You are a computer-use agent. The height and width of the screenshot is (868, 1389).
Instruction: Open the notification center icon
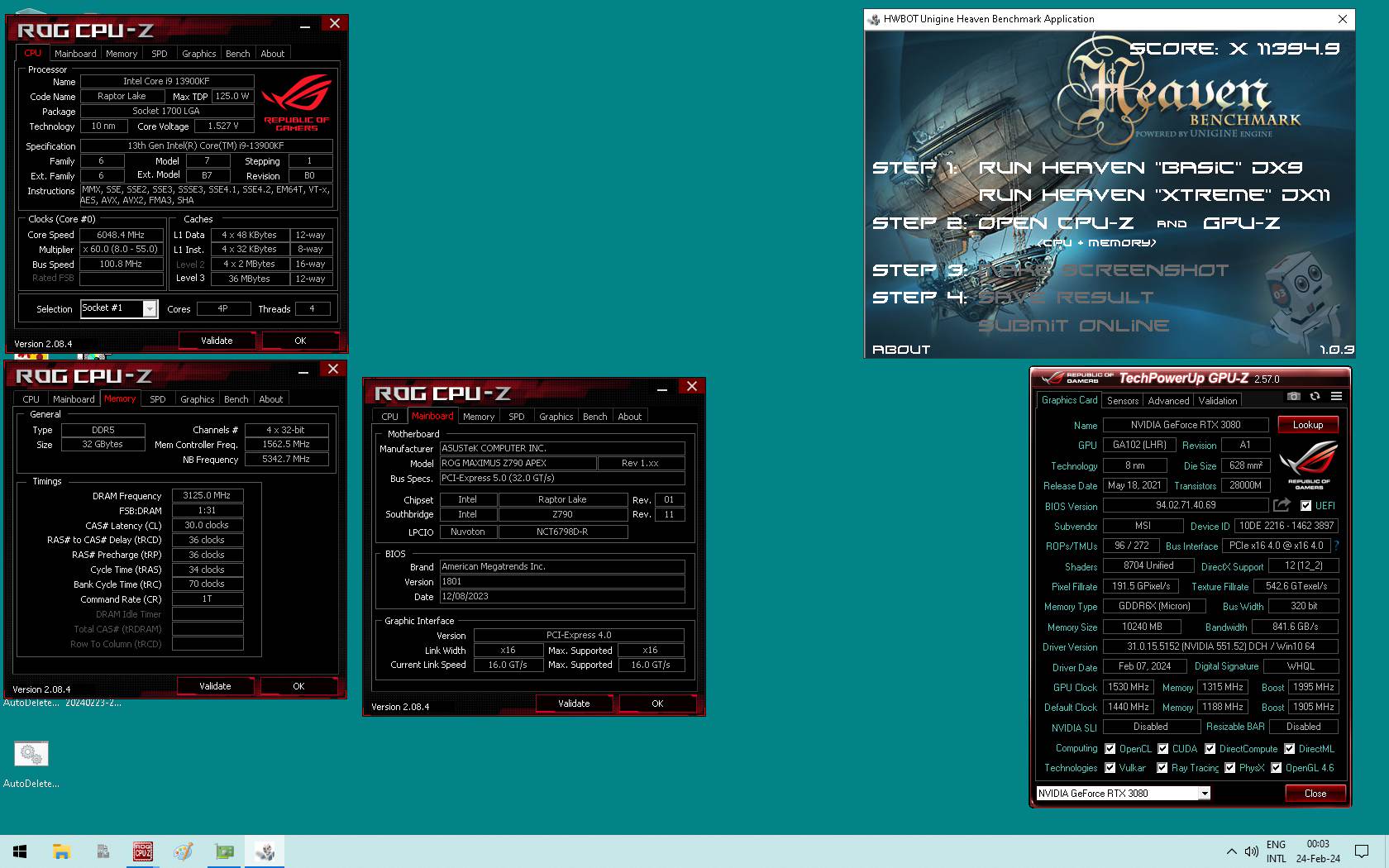click(x=1361, y=851)
